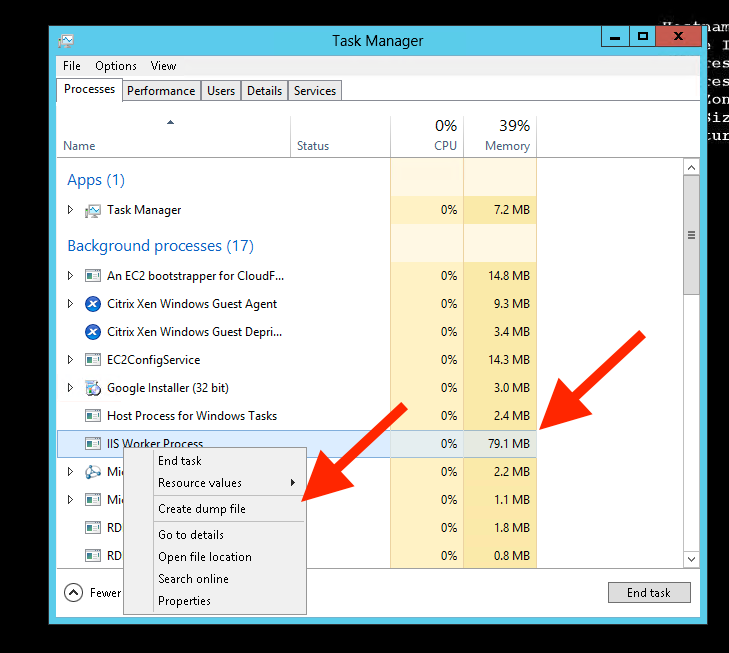Screen dimensions: 729x653
Task: Expand the Google Installer (32 bit) entry
Action: 70,388
